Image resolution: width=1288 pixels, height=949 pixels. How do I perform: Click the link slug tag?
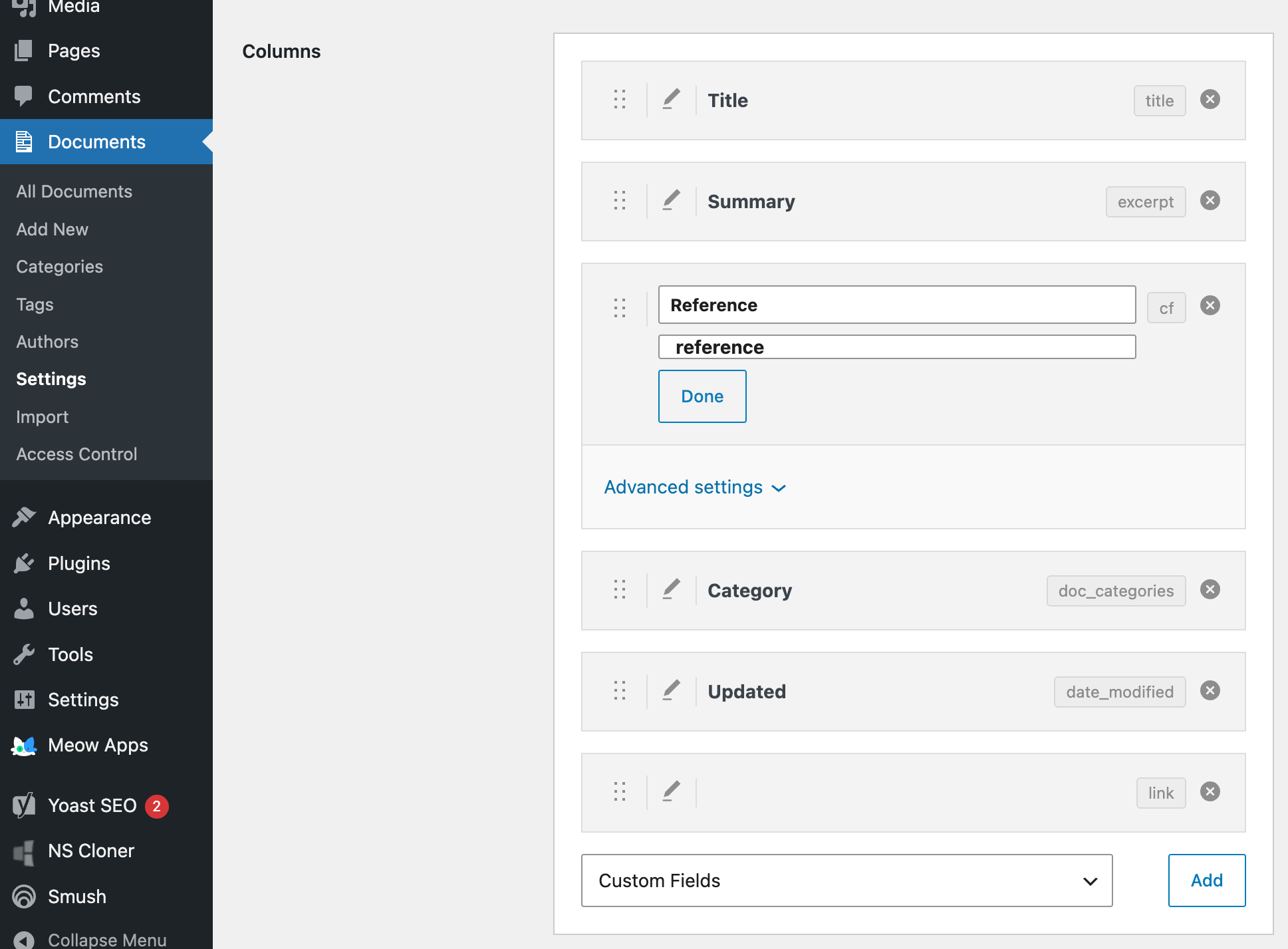(1160, 793)
